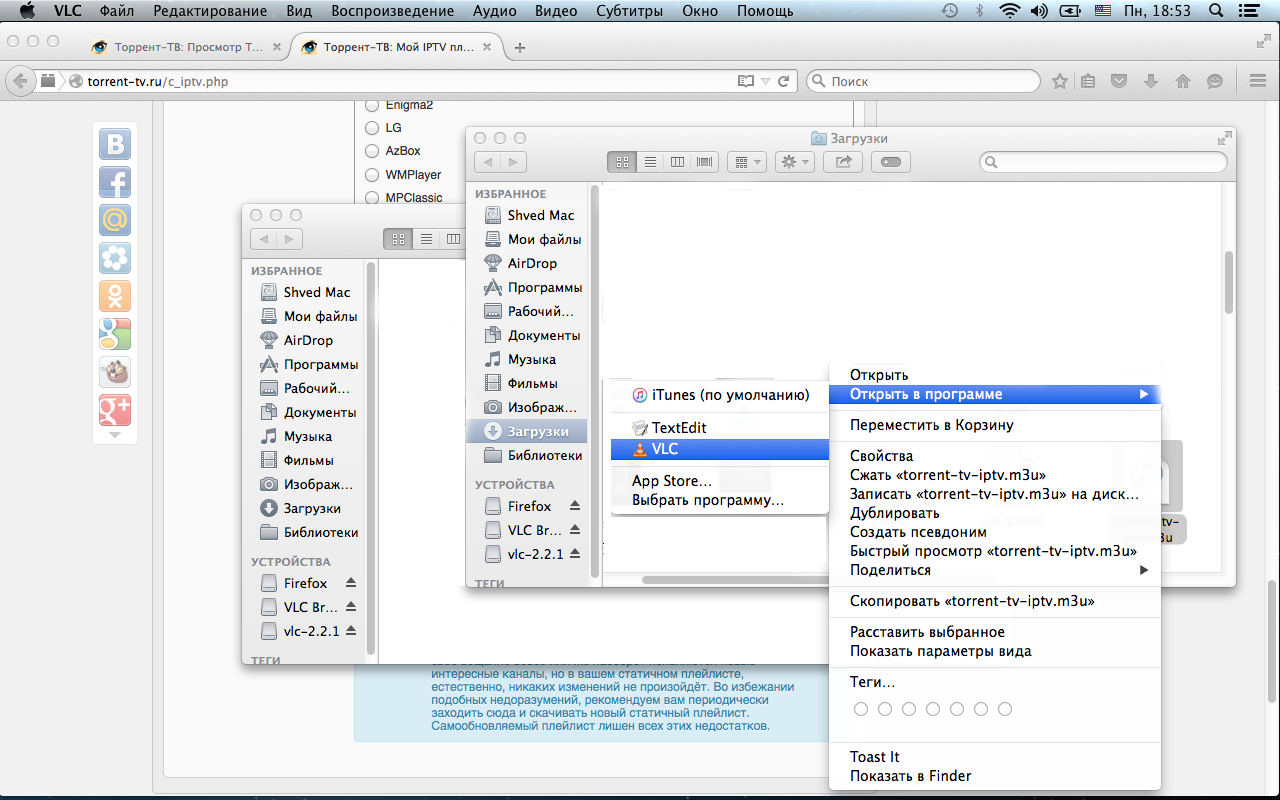1280x800 pixels.
Task: Select Выбрать программу… in the submenu
Action: point(720,500)
